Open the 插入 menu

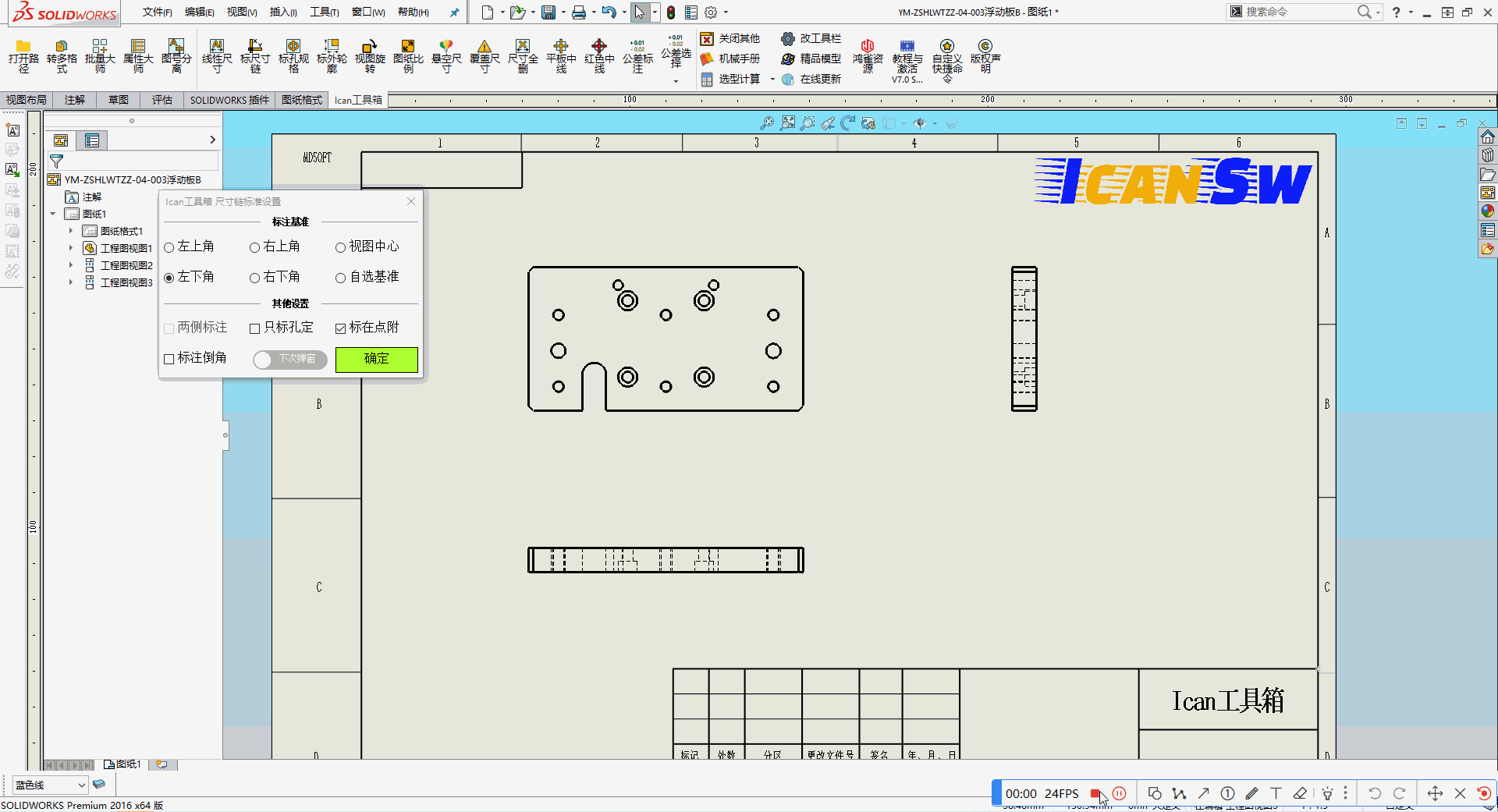click(x=282, y=12)
